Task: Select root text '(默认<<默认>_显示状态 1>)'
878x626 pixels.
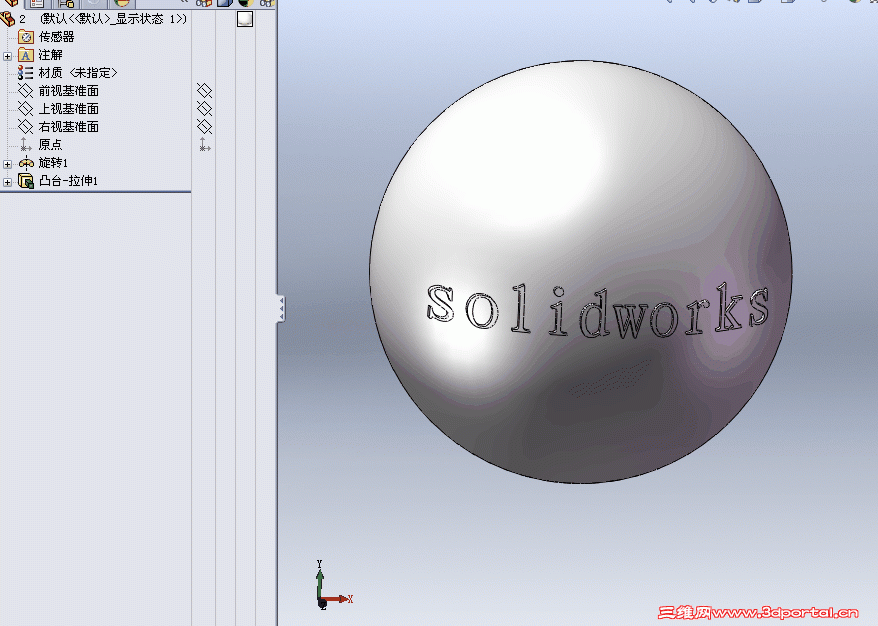Action: click(x=113, y=19)
